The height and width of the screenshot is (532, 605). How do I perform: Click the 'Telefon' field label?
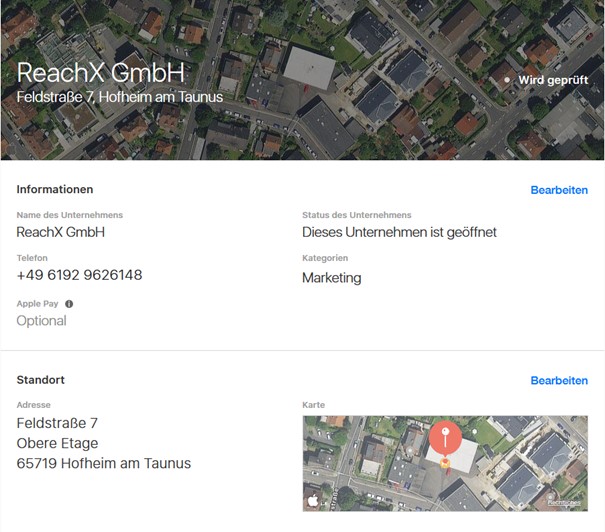coord(32,258)
